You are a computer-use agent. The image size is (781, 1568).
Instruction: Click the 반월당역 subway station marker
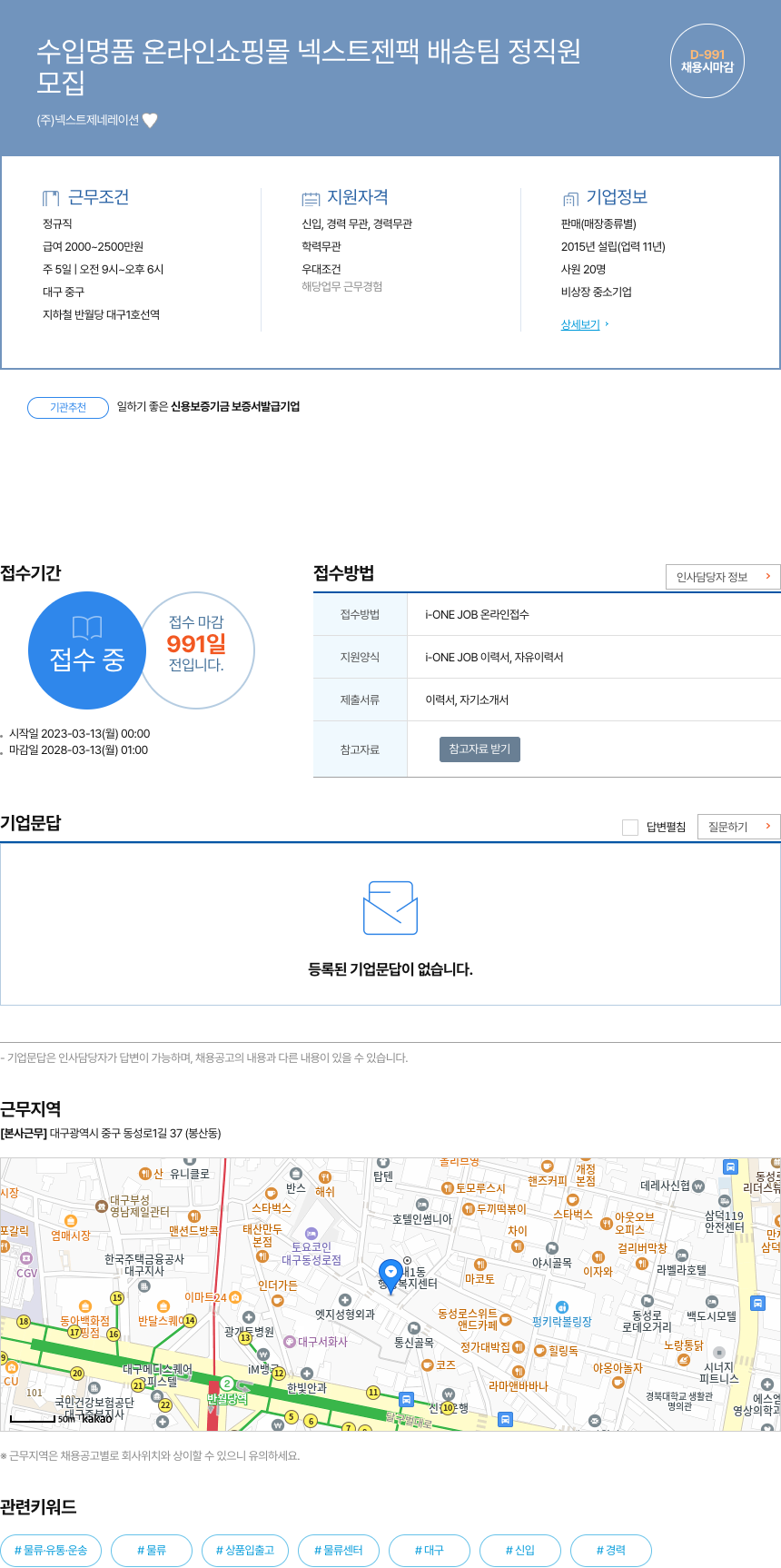(x=227, y=1384)
